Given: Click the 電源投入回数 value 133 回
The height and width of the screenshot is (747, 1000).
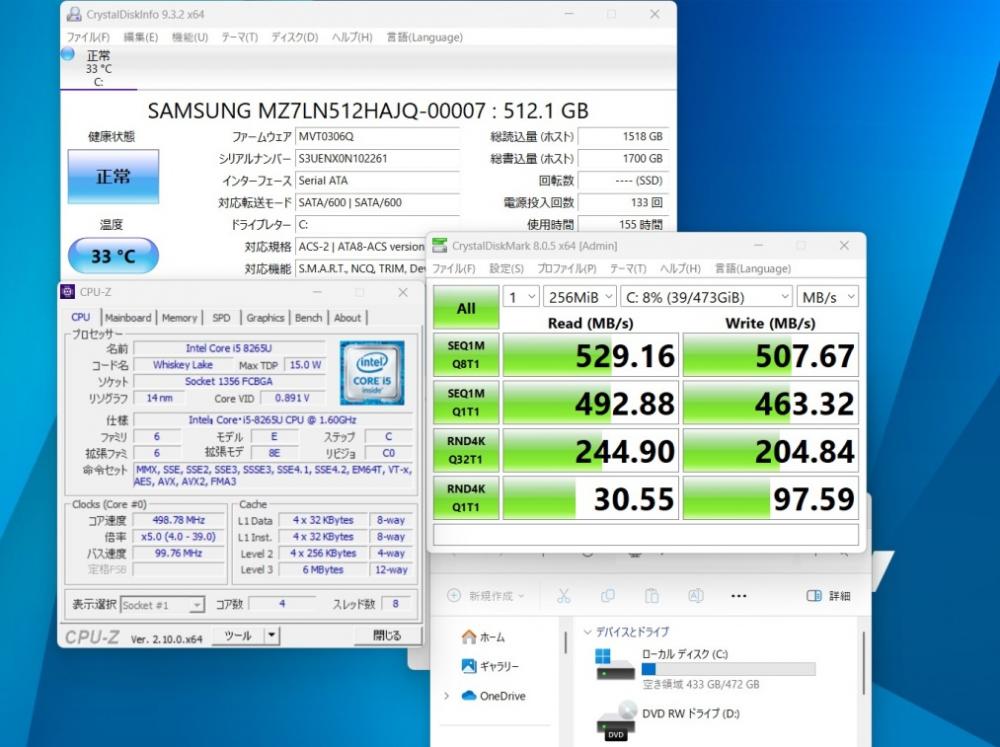Looking at the screenshot, I should point(623,203).
